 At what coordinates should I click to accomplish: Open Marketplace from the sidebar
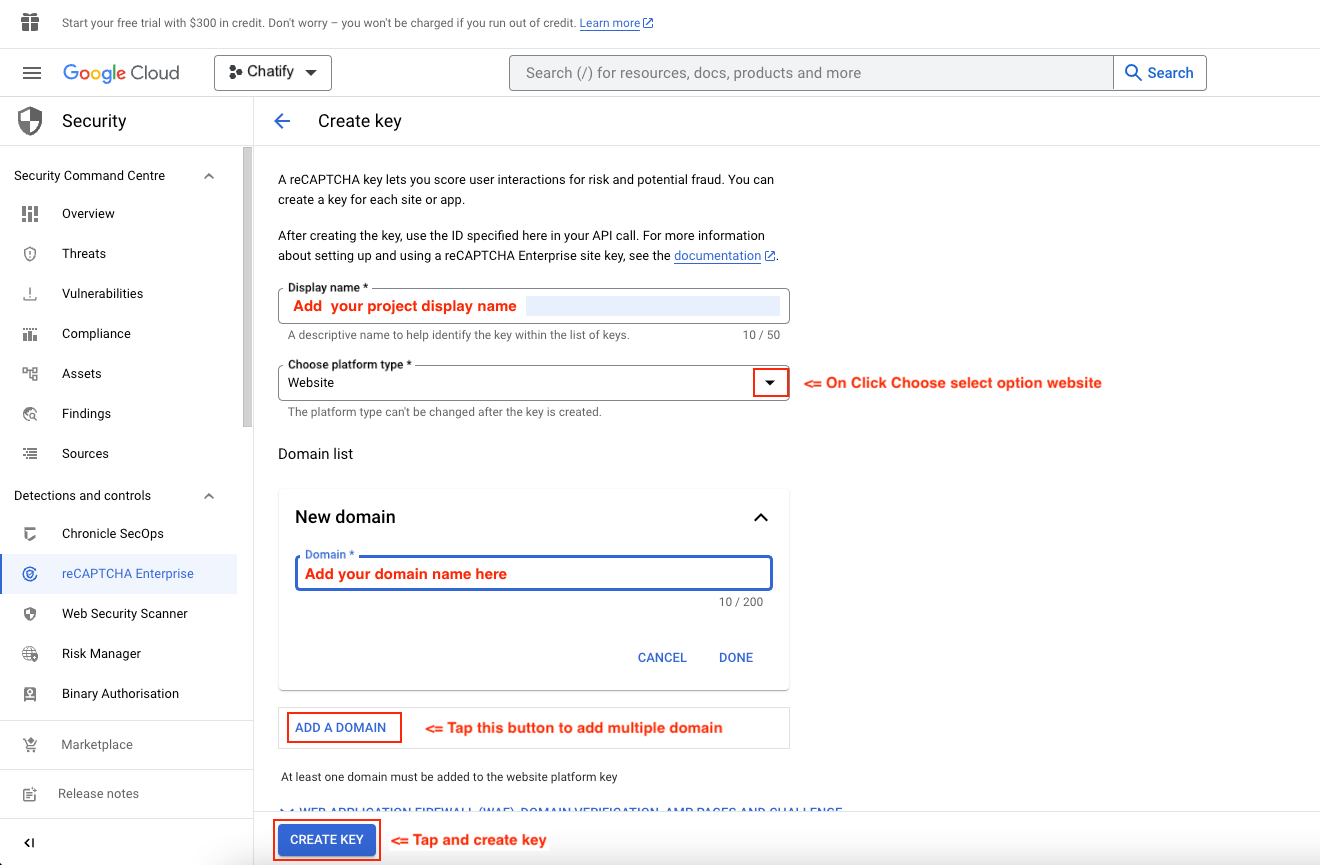(x=97, y=744)
